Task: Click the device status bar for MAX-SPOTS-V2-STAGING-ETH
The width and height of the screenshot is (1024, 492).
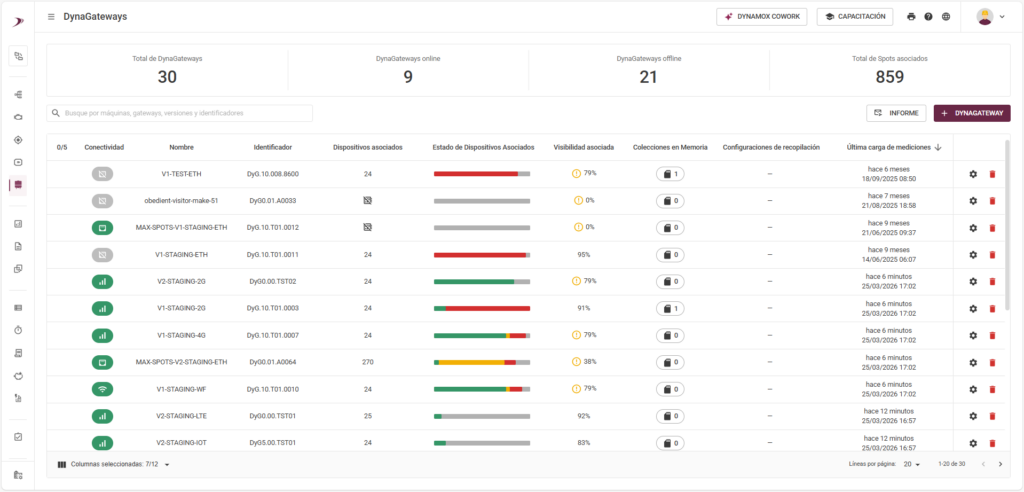Action: [x=482, y=362]
